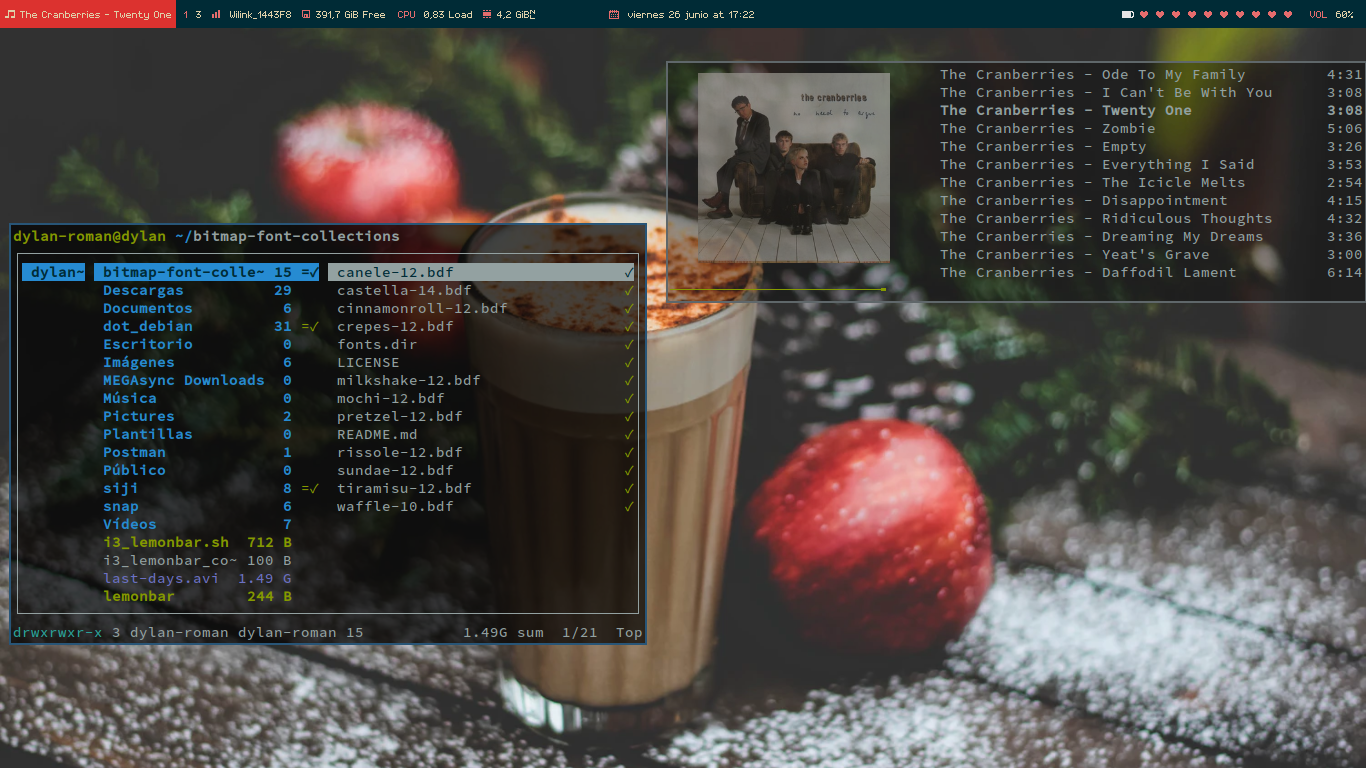Select canele-12.bdf in the preview column
Image resolution: width=1366 pixels, height=768 pixels.
[x=482, y=272]
